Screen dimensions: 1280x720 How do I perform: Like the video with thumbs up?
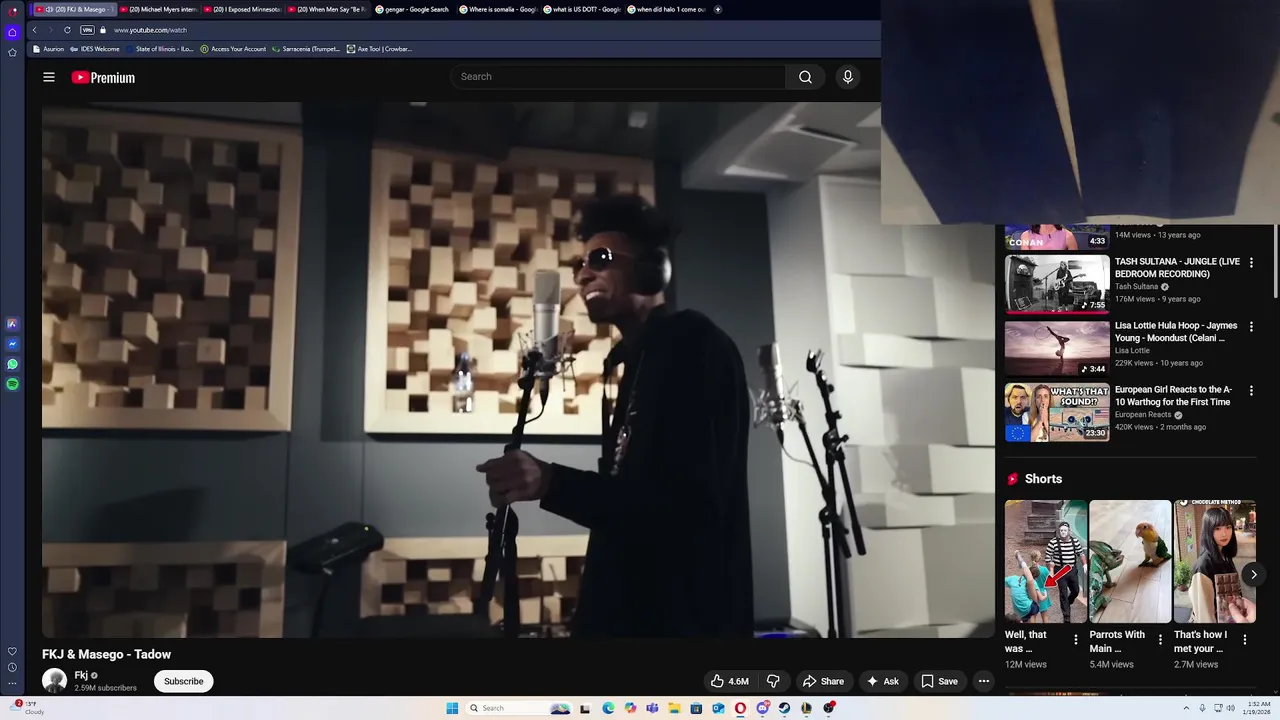click(x=730, y=681)
